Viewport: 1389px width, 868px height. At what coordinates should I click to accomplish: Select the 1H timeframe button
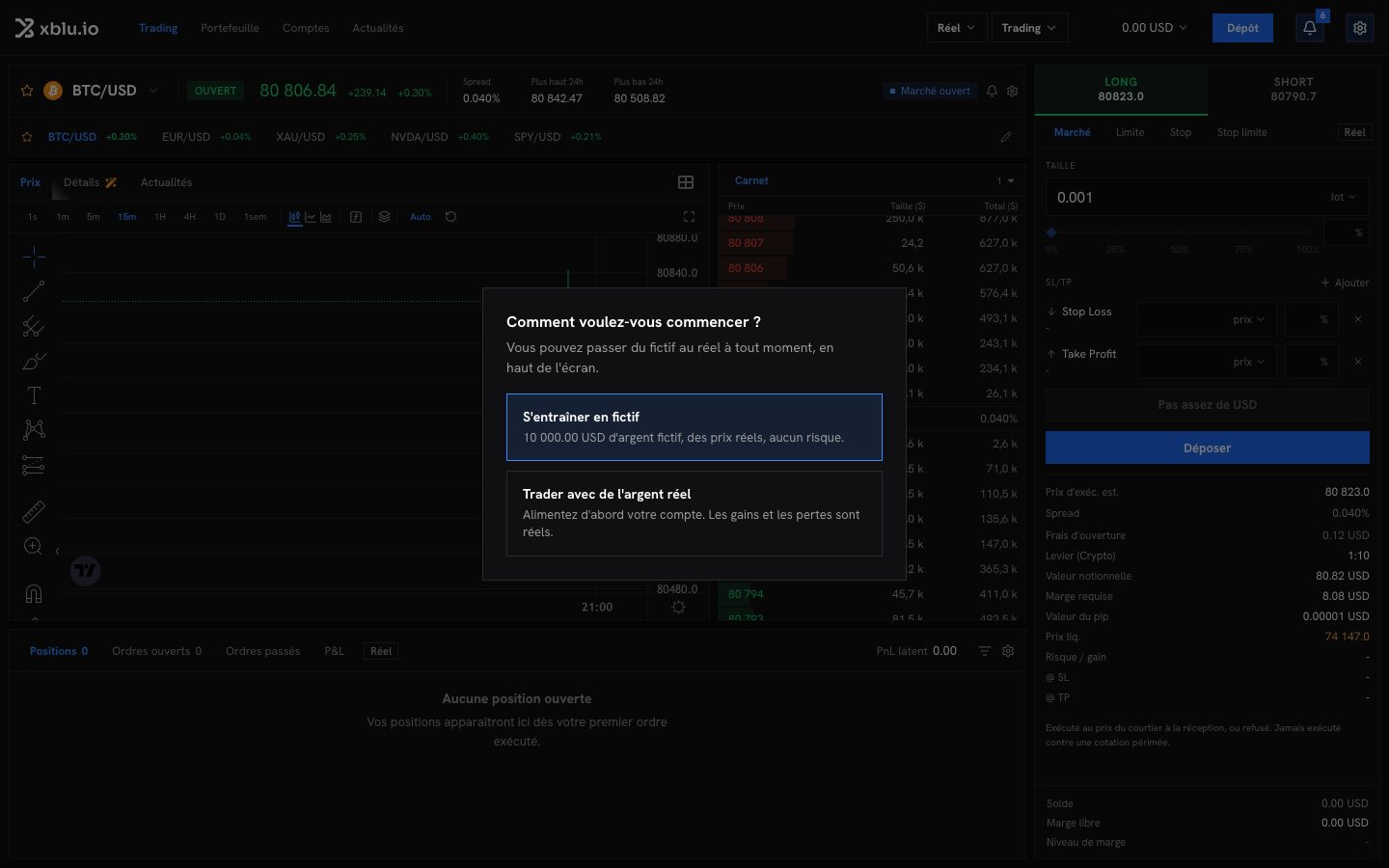pyautogui.click(x=160, y=217)
